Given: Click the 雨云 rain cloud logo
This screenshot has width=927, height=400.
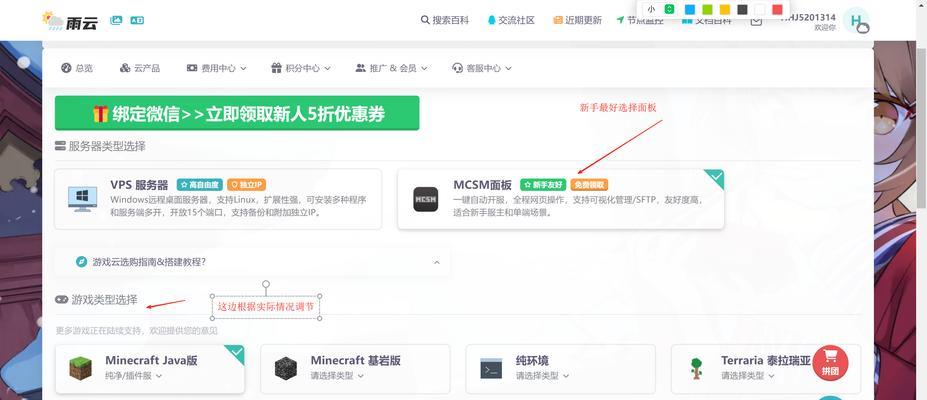Looking at the screenshot, I should 72,20.
